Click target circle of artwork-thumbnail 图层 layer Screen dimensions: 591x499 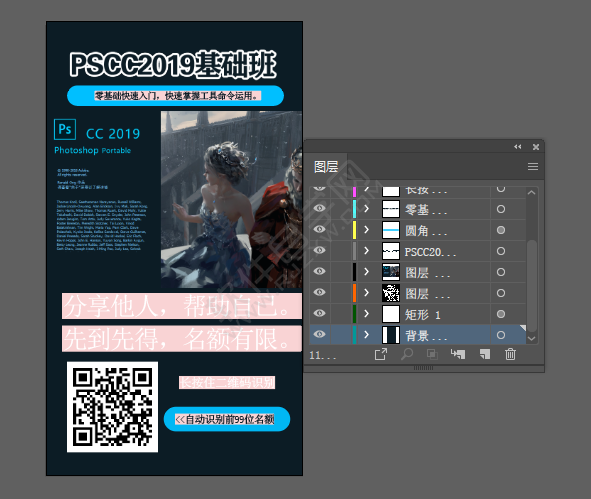pyautogui.click(x=501, y=272)
